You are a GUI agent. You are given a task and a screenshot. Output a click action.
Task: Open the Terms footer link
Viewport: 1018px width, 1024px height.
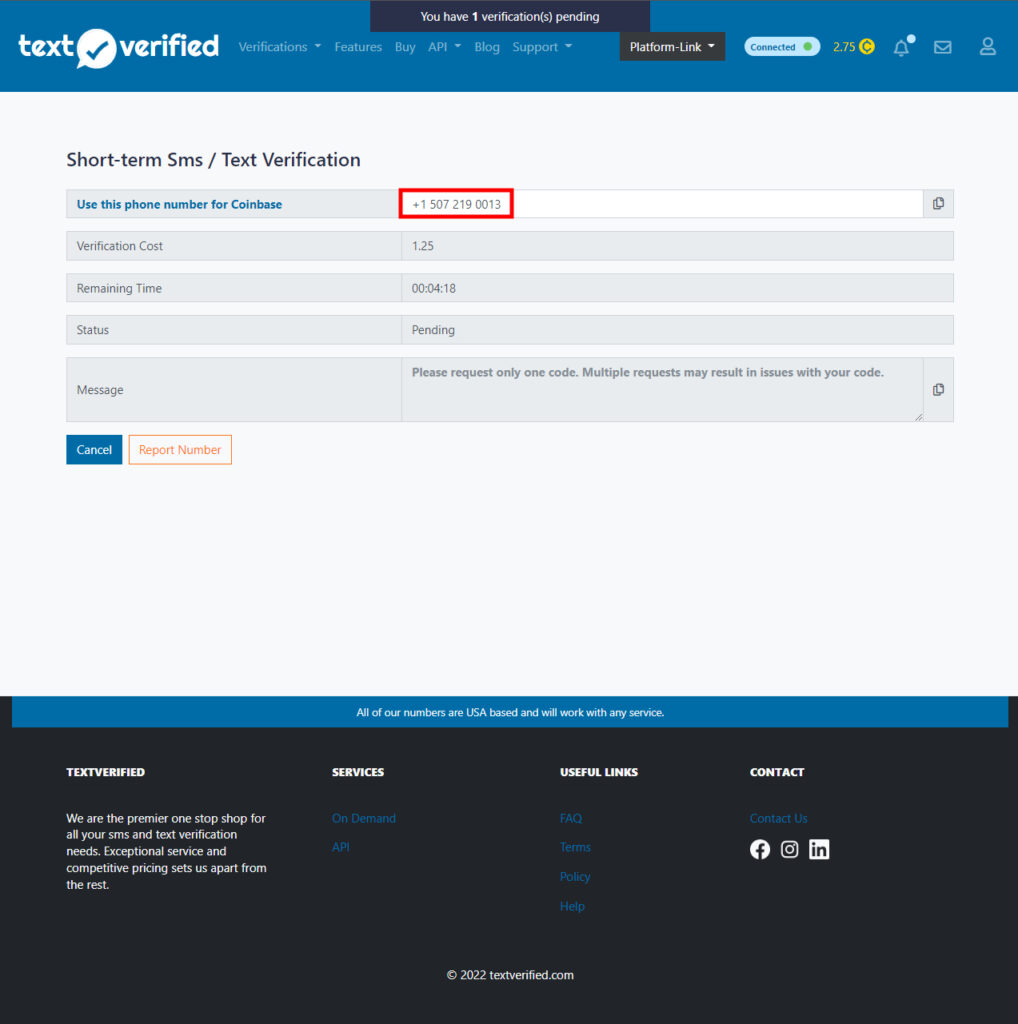(575, 847)
